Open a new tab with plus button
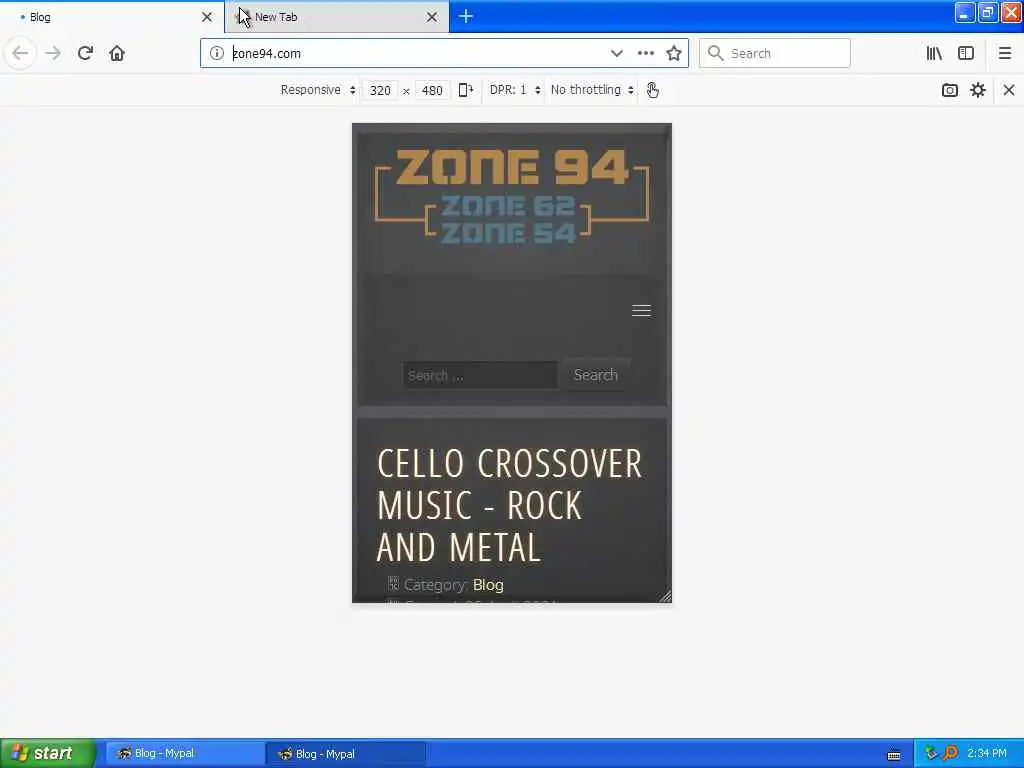1024x768 pixels. pos(466,16)
